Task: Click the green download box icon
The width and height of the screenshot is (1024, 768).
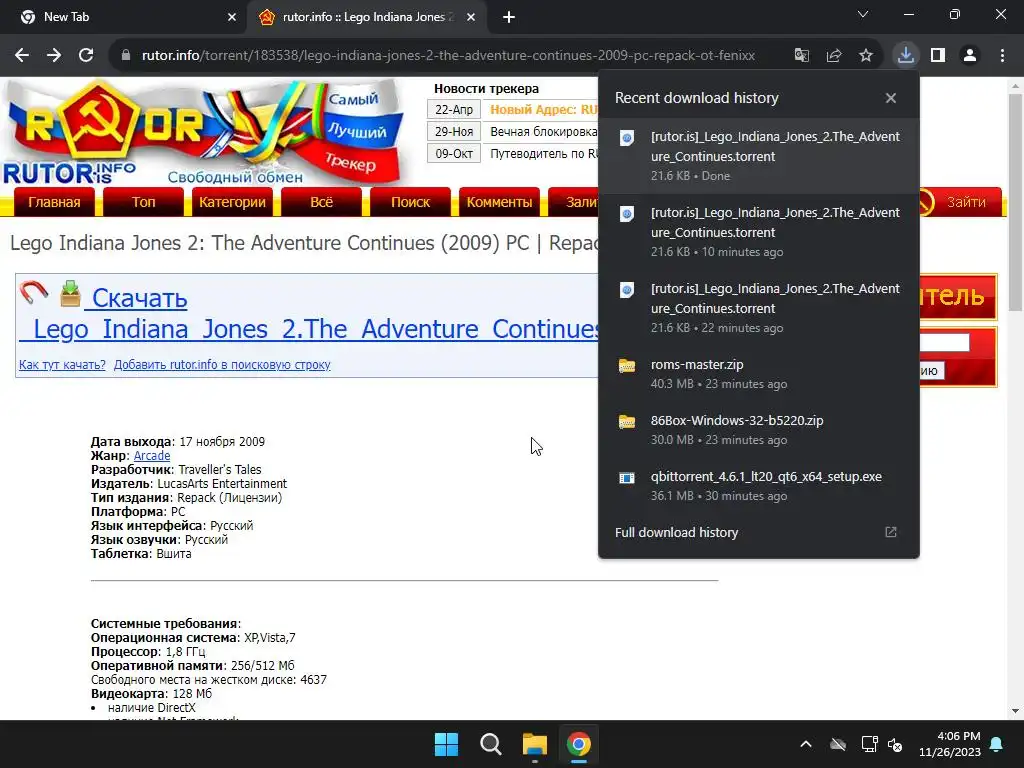Action: (x=71, y=293)
